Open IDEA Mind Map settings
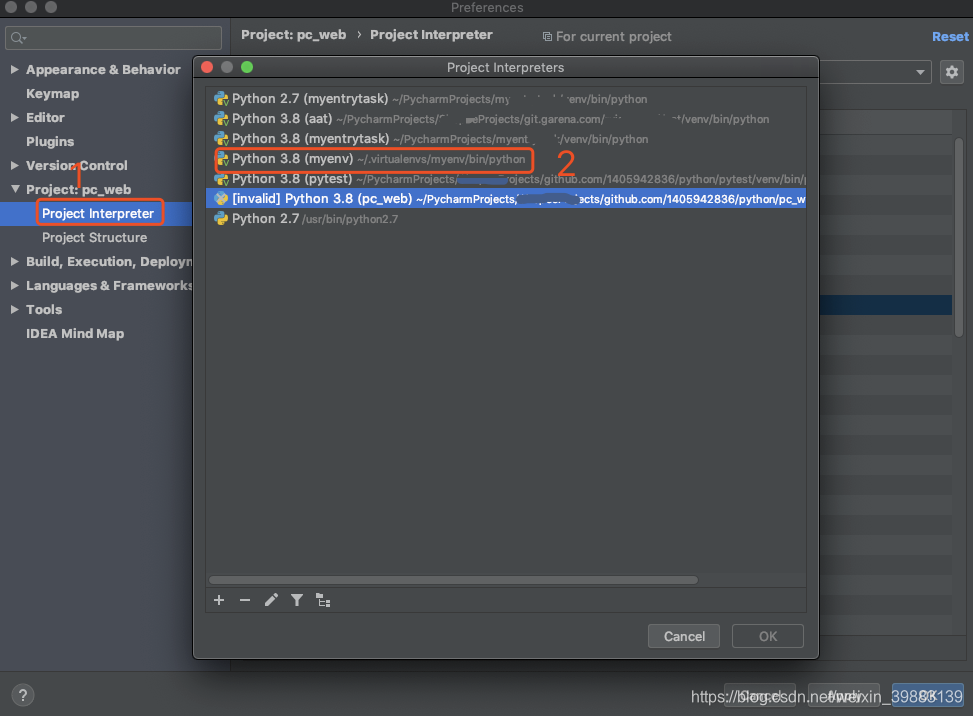The height and width of the screenshot is (716, 973). click(75, 333)
